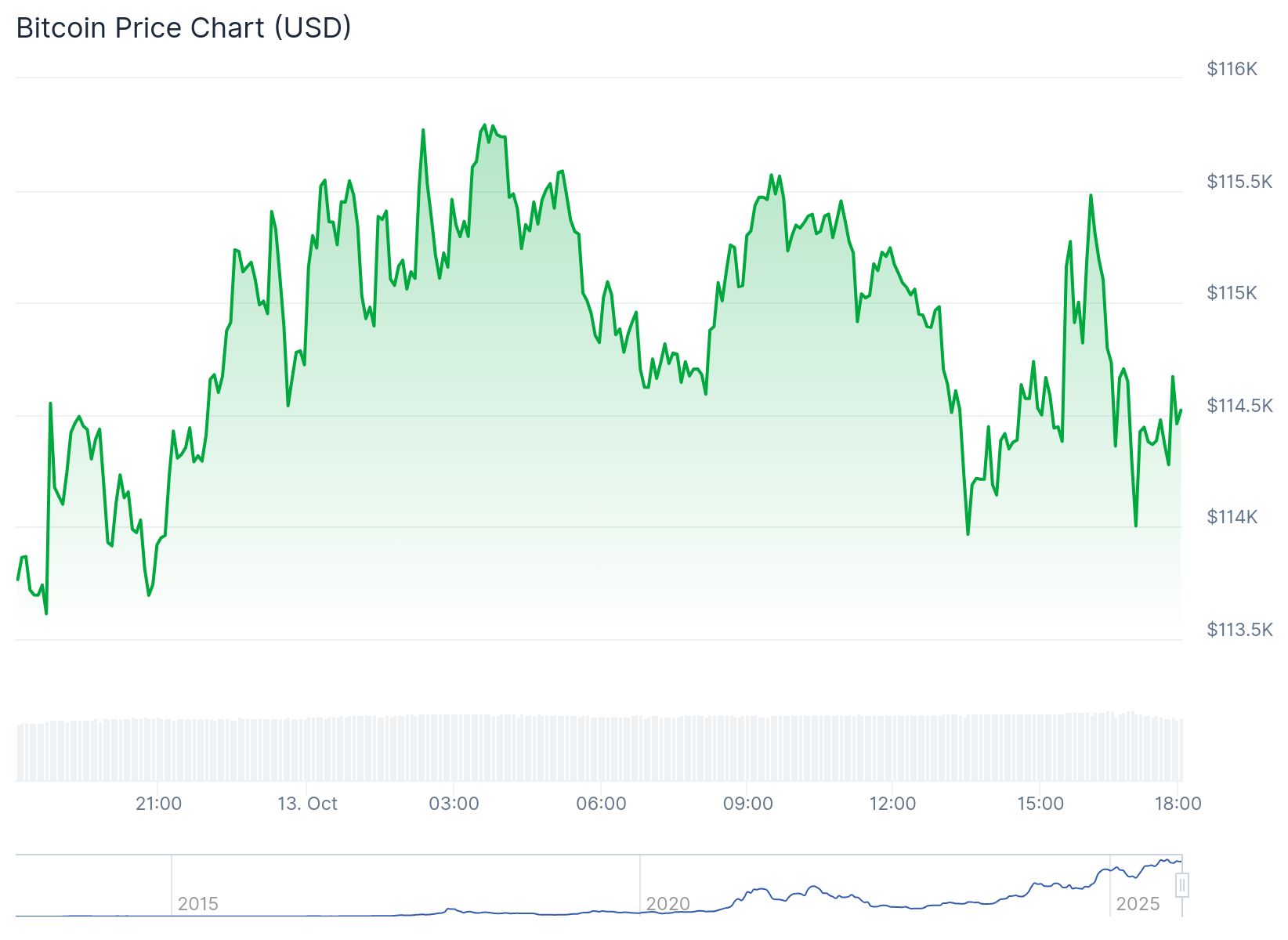Choose the 06:00 time axis label
The width and height of the screenshot is (1288, 940).
pos(601,804)
